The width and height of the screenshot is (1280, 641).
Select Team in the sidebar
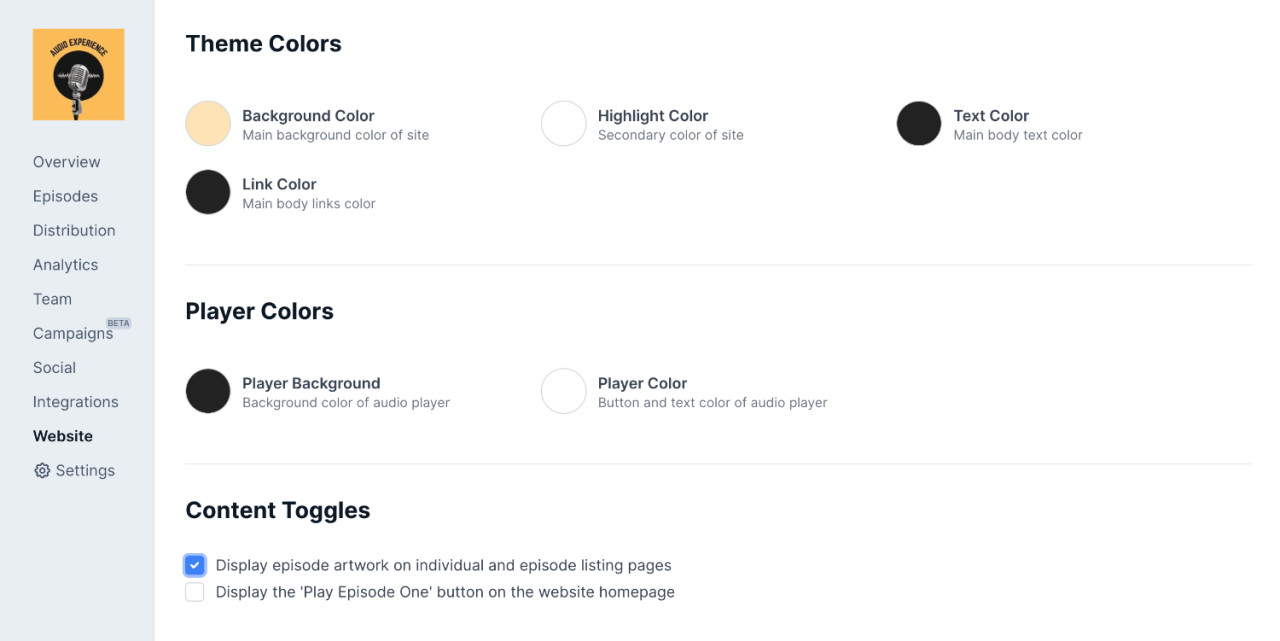point(52,299)
